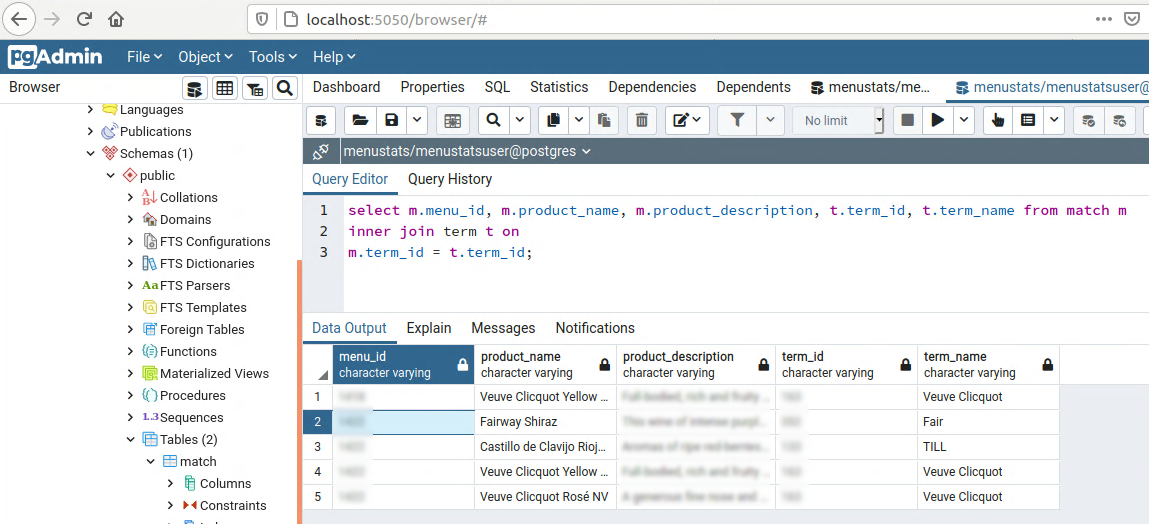This screenshot has width=1149, height=524.
Task: Switch to the Notifications tab
Action: [x=595, y=328]
